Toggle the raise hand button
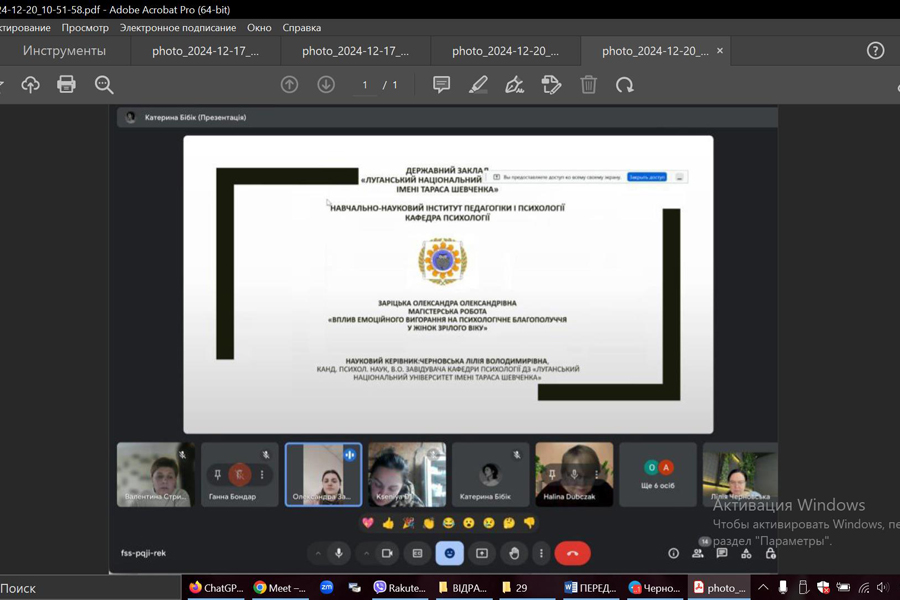 click(x=513, y=553)
